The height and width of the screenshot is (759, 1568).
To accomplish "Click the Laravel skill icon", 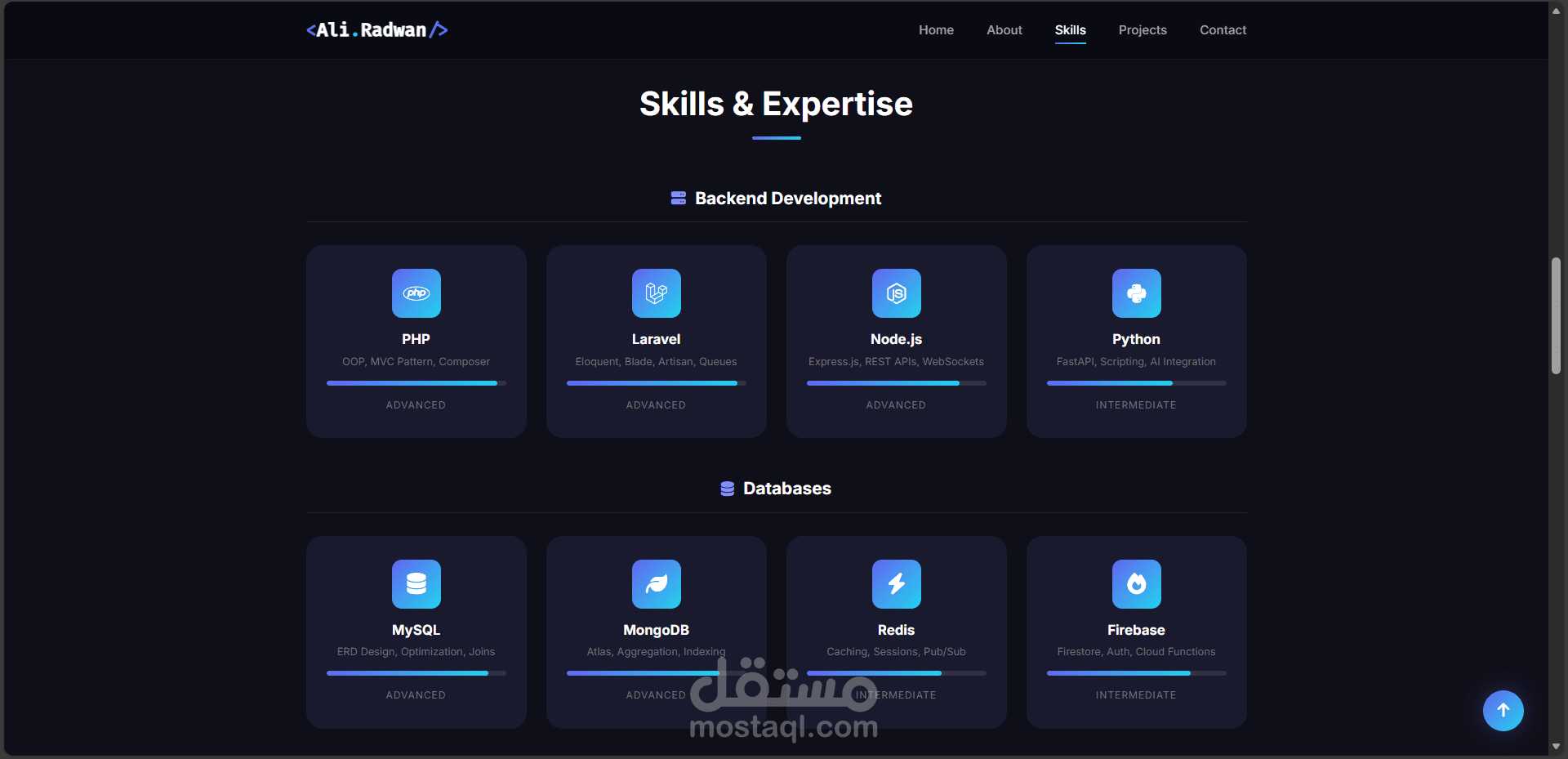I will (x=656, y=293).
